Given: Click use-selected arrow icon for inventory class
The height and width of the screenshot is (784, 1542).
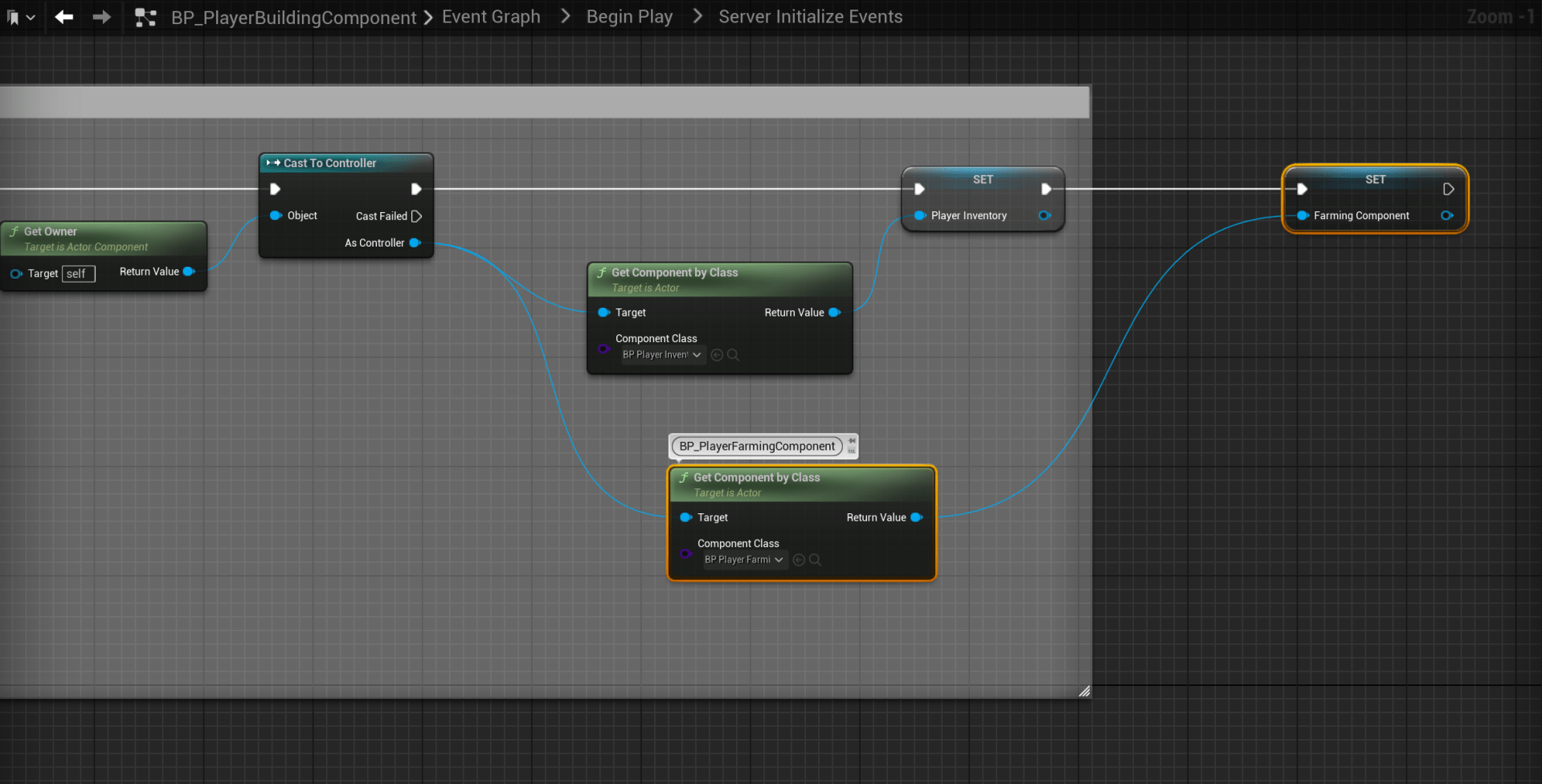Looking at the screenshot, I should click(x=717, y=355).
